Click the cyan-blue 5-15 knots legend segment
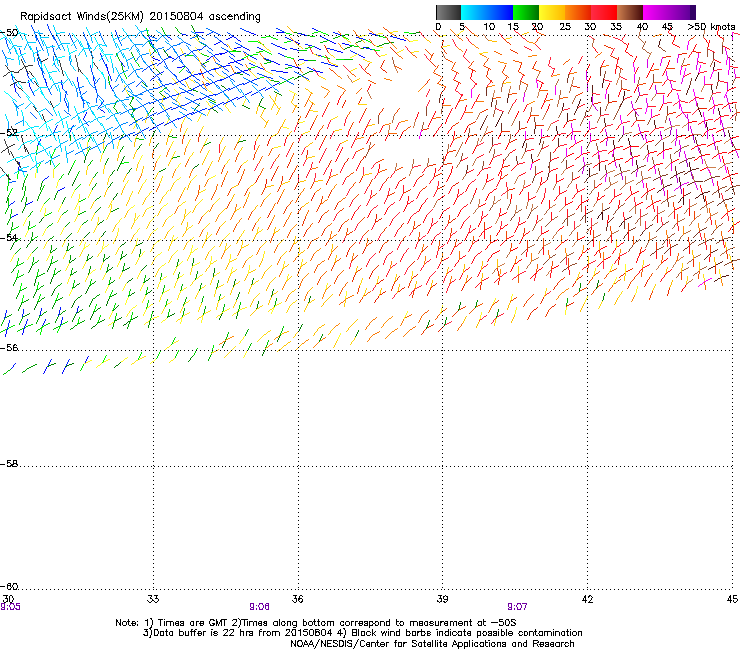 pyautogui.click(x=487, y=12)
